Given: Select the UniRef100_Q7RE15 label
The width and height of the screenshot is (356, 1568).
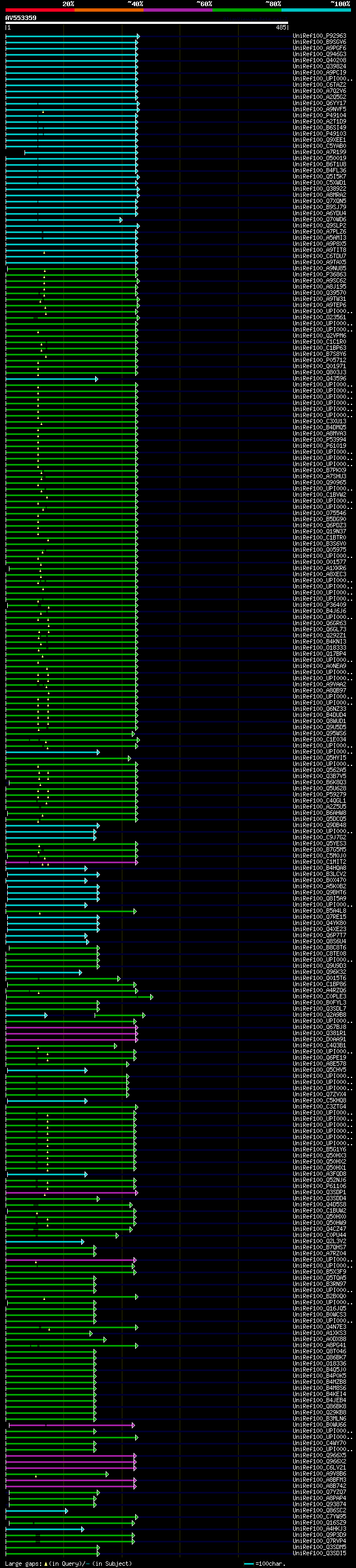Looking at the screenshot, I should click(319, 917).
